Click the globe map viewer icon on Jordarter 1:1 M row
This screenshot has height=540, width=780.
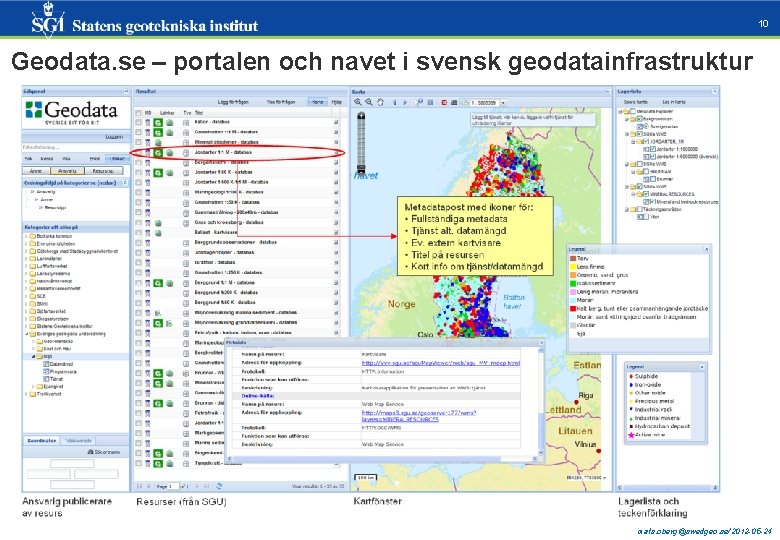tap(170, 153)
